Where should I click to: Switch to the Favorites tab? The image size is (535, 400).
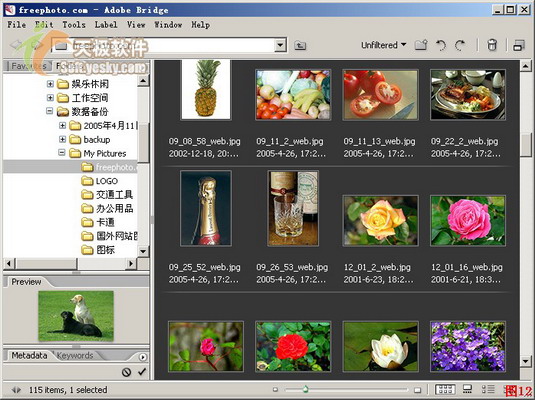(x=29, y=66)
